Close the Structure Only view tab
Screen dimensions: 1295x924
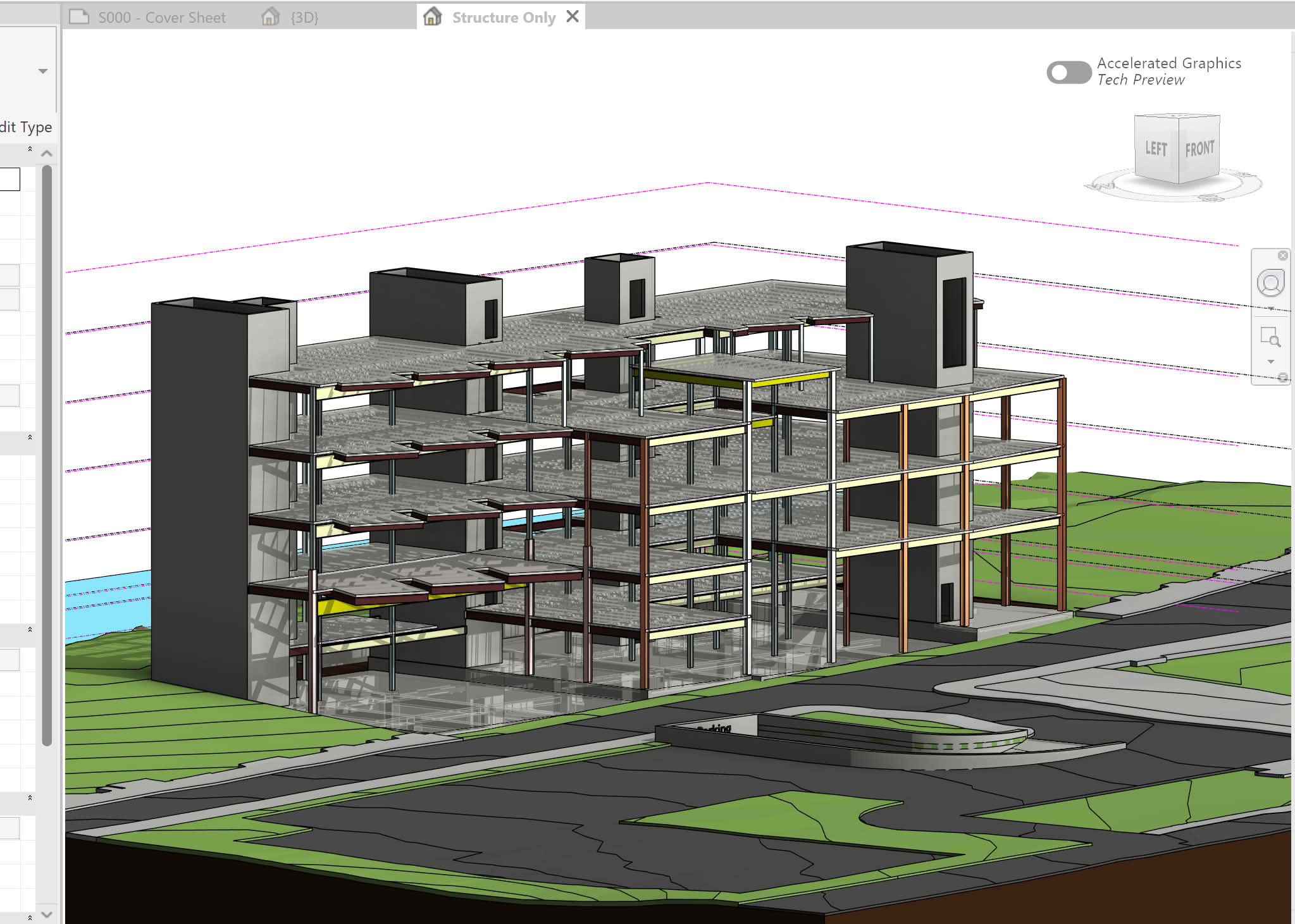click(572, 16)
